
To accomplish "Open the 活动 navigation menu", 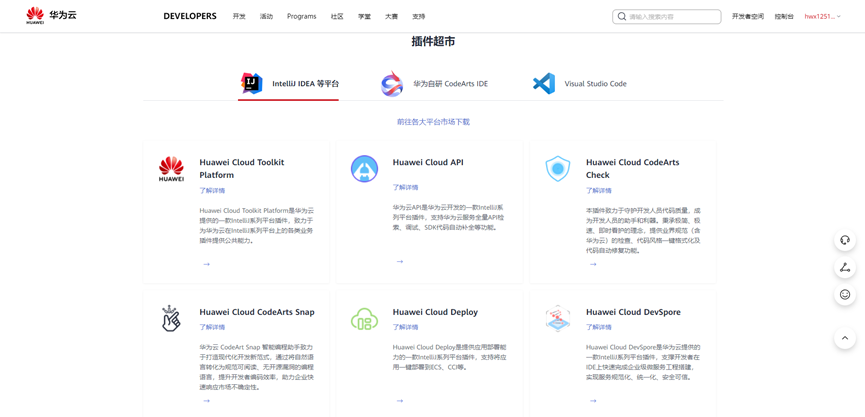I will (266, 17).
